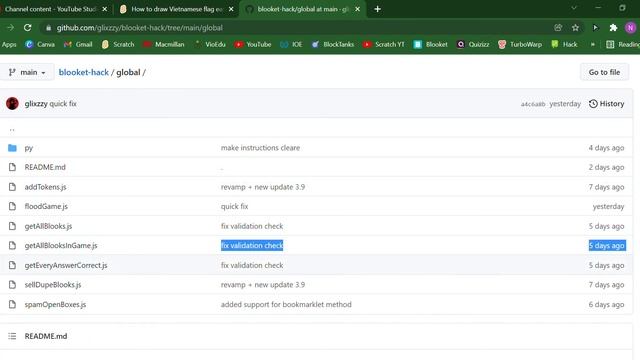
Task: Open the py folder
Action: [x=29, y=148]
